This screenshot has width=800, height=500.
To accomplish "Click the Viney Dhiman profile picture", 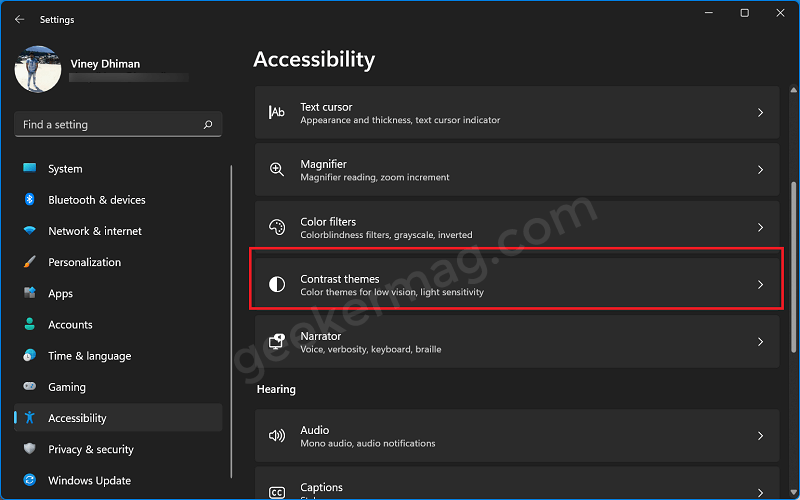I will (x=38, y=69).
